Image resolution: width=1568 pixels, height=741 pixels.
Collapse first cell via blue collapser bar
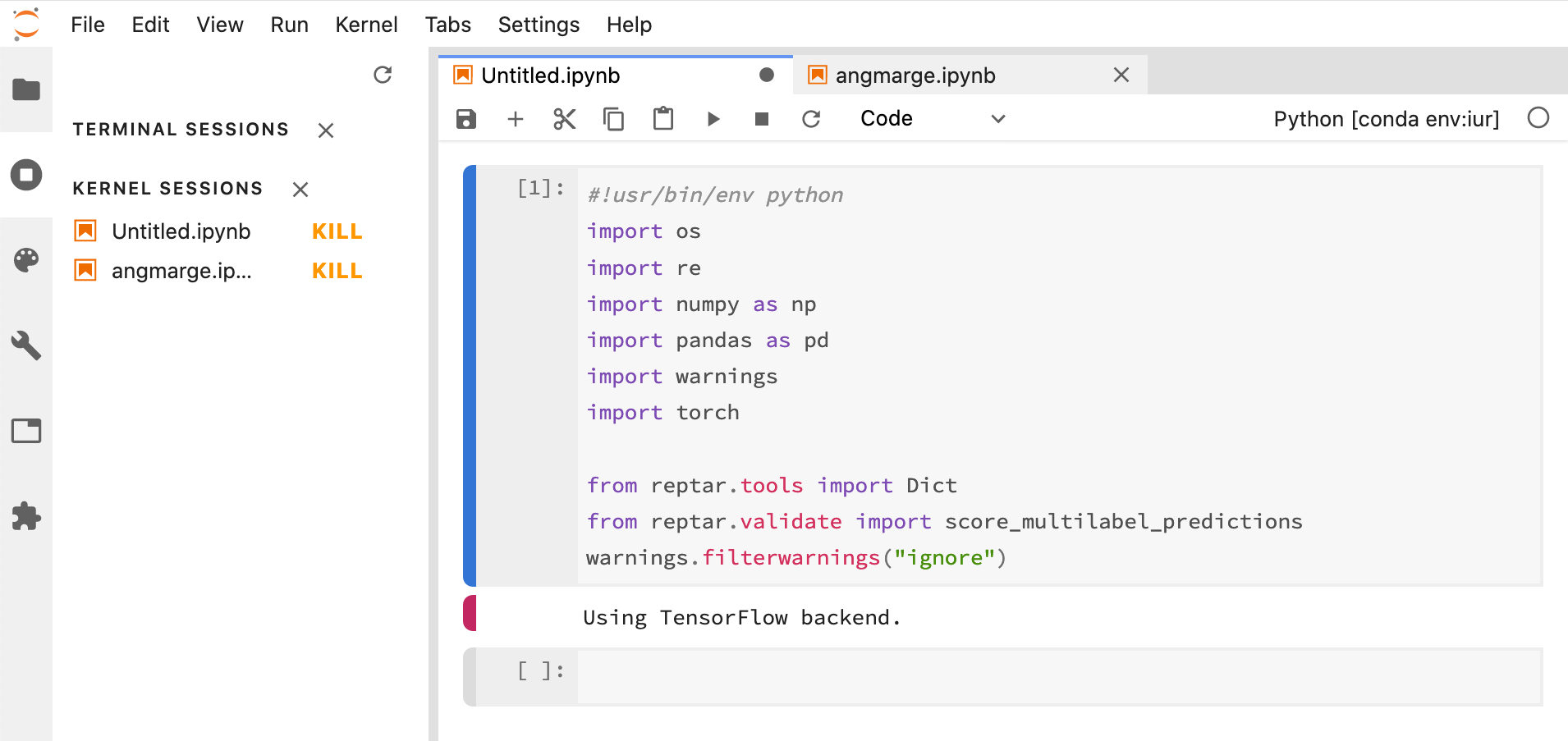point(470,376)
